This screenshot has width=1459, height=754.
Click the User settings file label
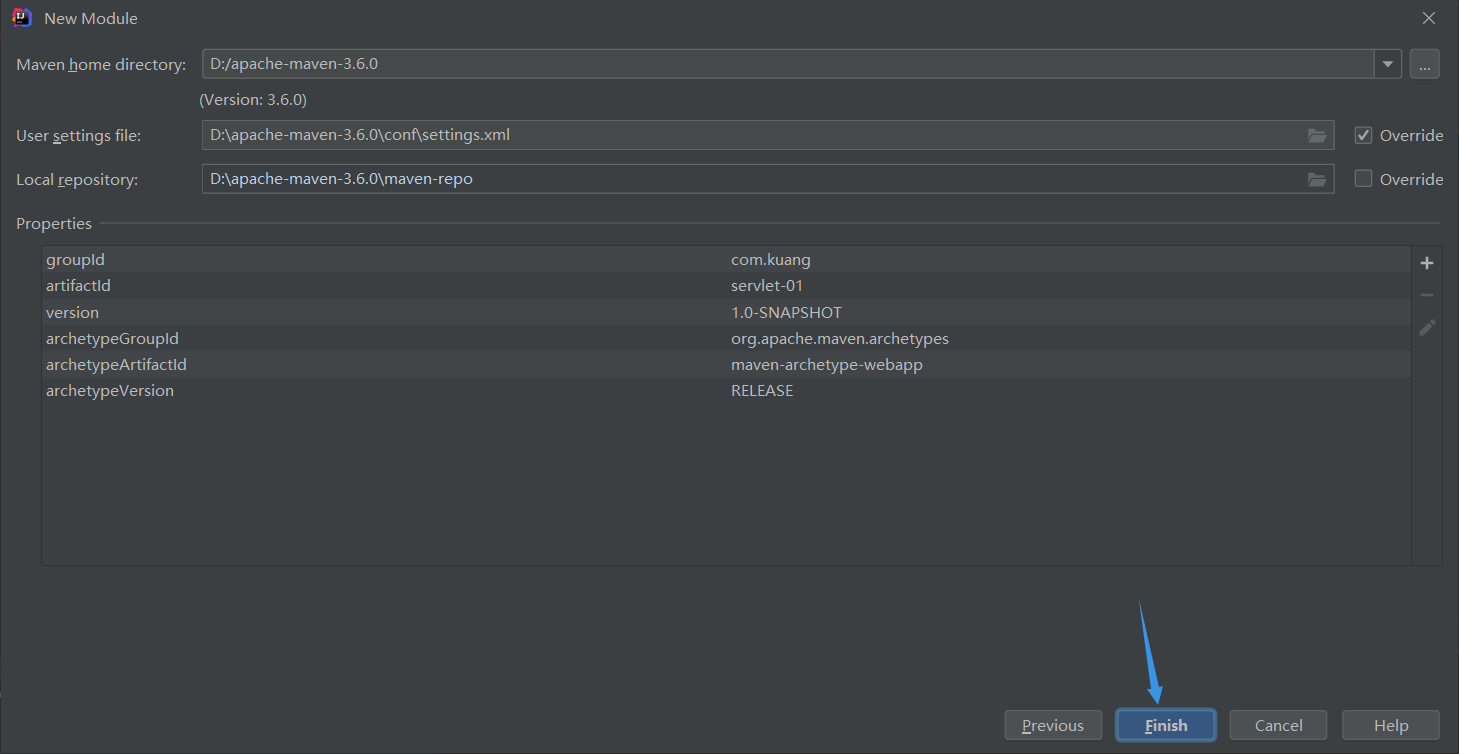[78, 135]
